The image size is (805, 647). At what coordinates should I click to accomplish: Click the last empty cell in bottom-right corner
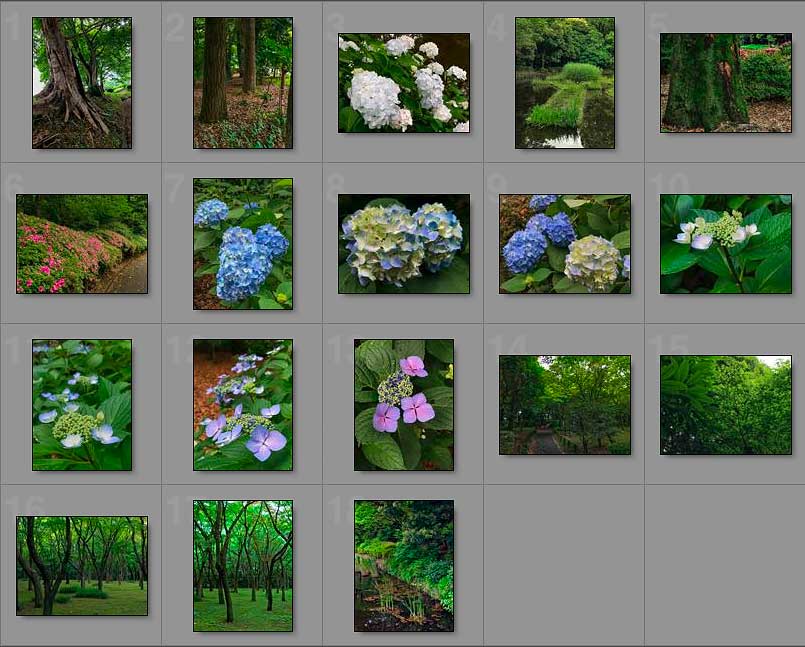(726, 566)
